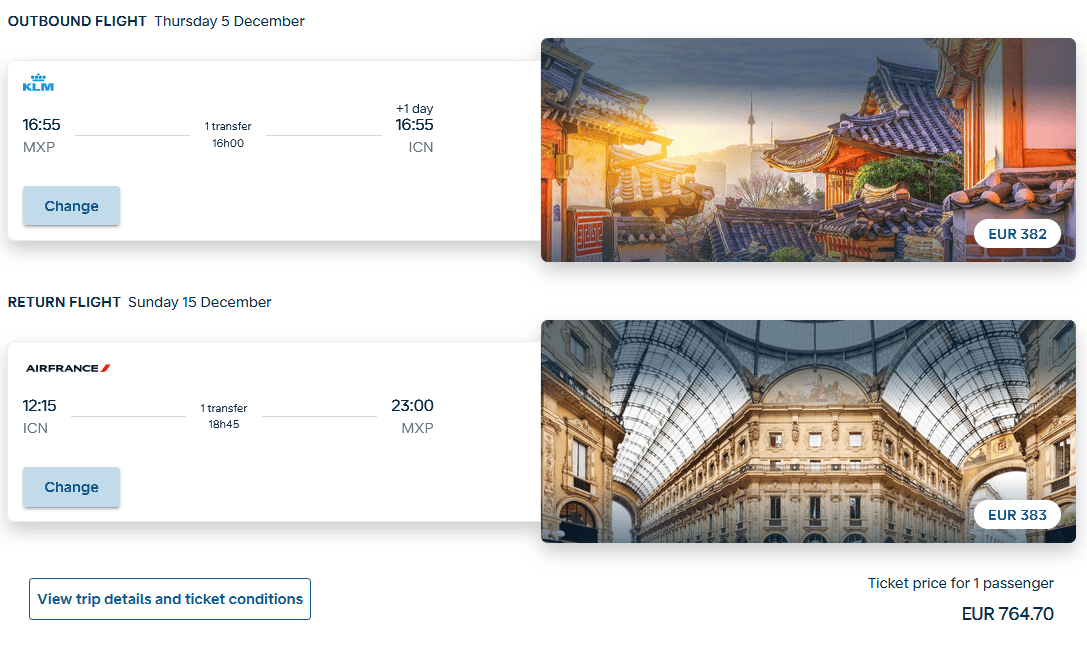Click the return 1 transfer 18h45 label
Image resolution: width=1087 pixels, height=646 pixels.
[224, 415]
